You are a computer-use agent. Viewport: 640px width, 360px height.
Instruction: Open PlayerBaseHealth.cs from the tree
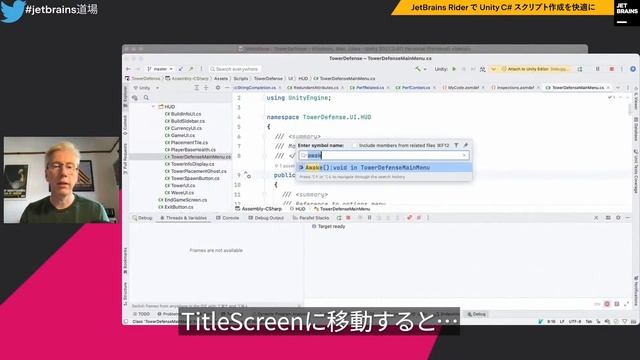190,149
